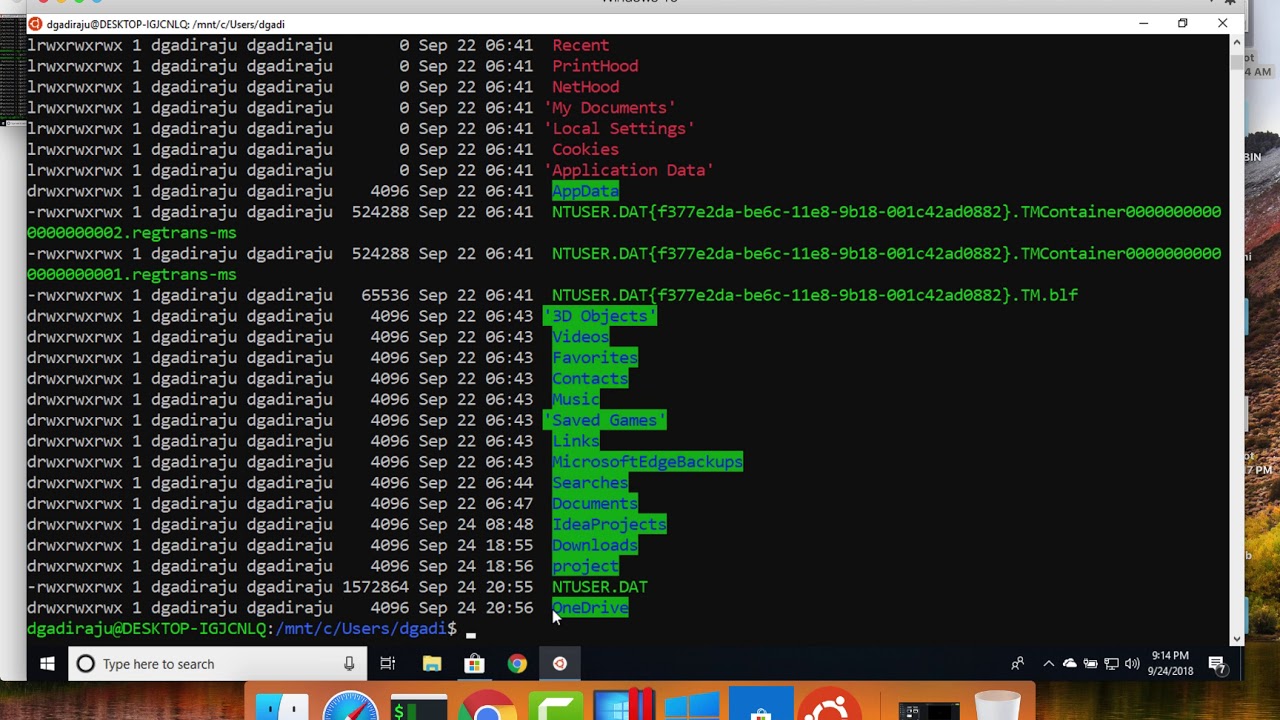Open network status tray icon
The height and width of the screenshot is (720, 1280).
tap(1111, 664)
